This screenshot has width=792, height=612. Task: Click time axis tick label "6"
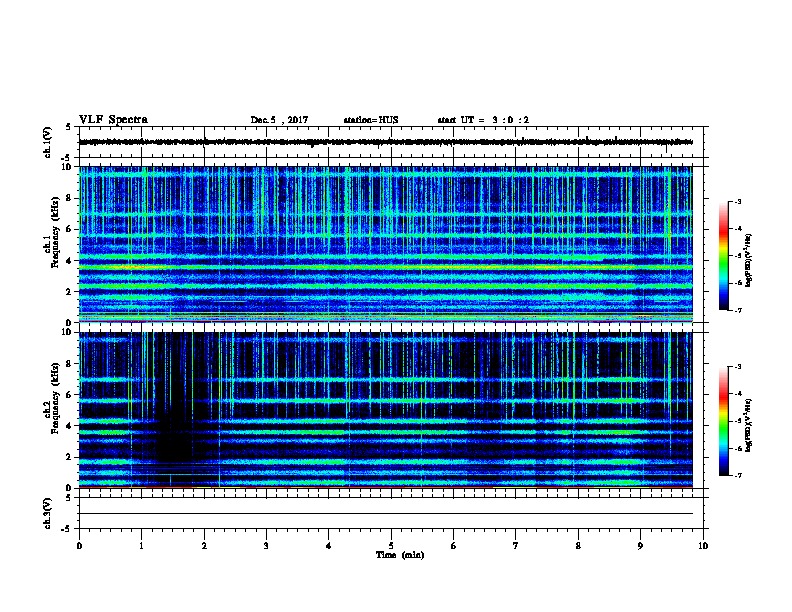(x=453, y=546)
